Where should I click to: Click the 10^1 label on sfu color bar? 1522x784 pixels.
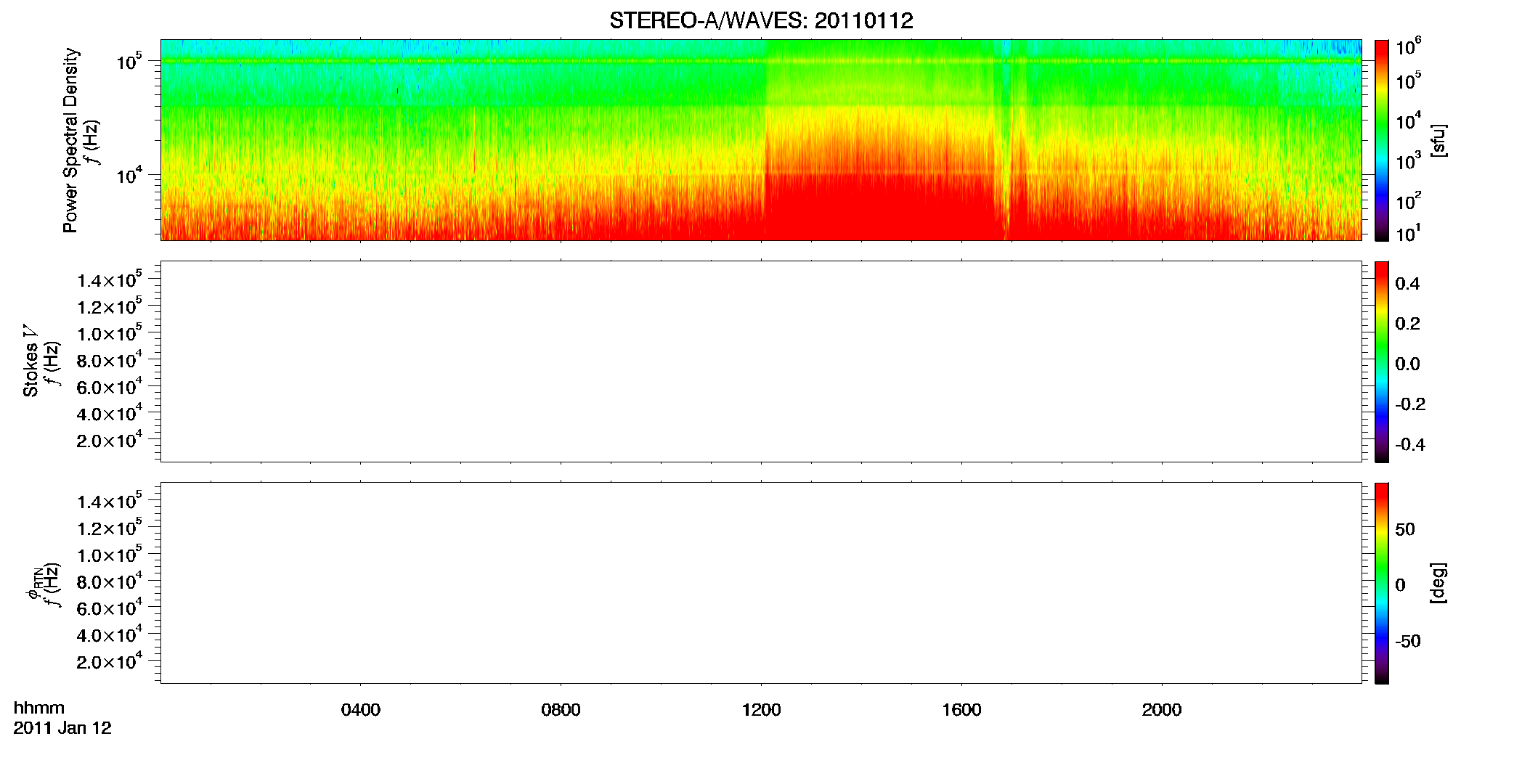(1407, 234)
